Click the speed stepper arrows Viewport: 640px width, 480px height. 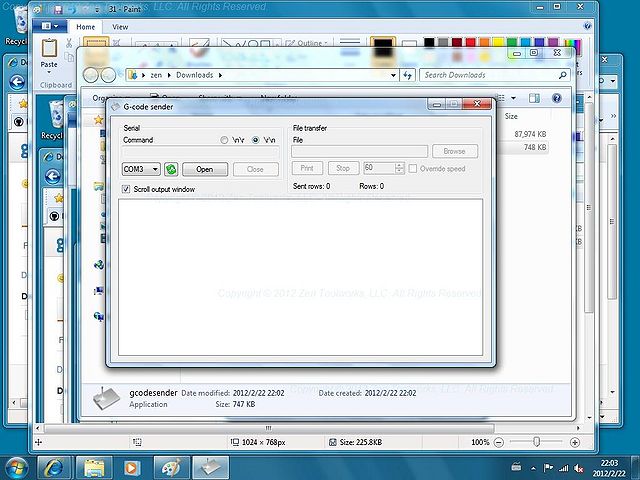(400, 168)
